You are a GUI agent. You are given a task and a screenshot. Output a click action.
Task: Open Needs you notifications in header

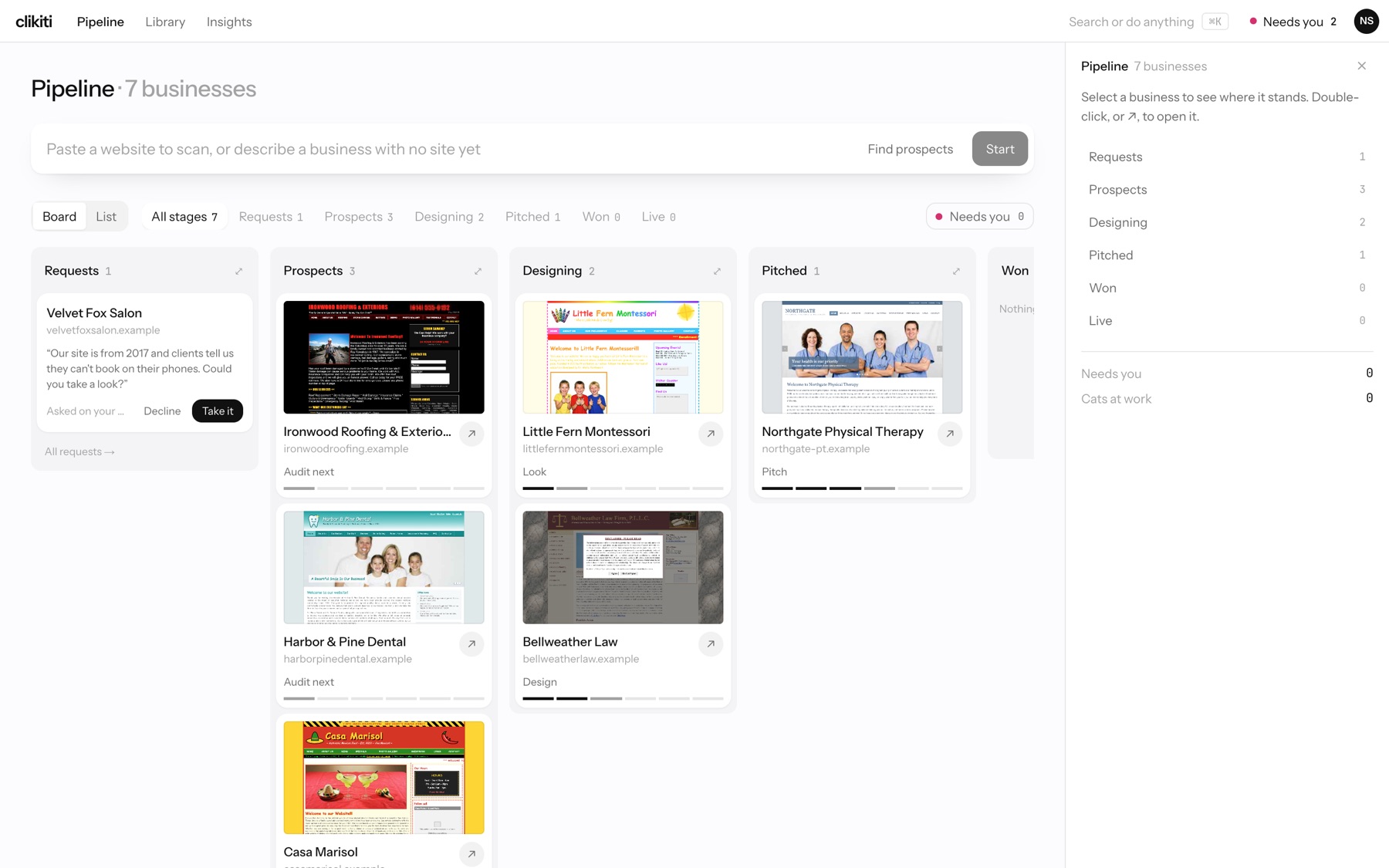(1293, 22)
